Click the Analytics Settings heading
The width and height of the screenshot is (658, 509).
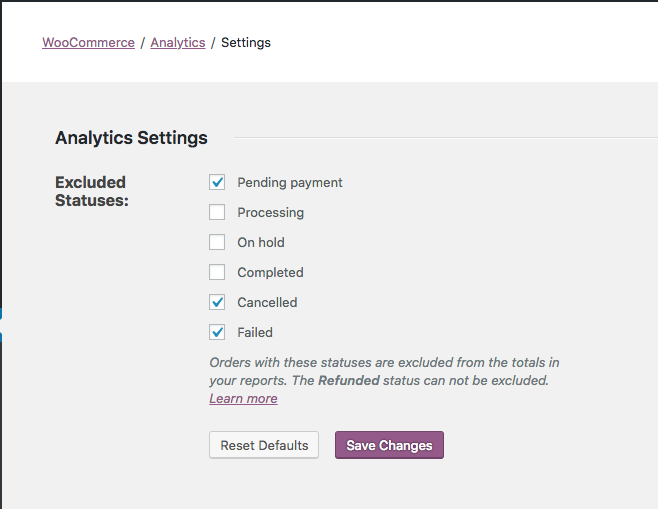tap(131, 138)
